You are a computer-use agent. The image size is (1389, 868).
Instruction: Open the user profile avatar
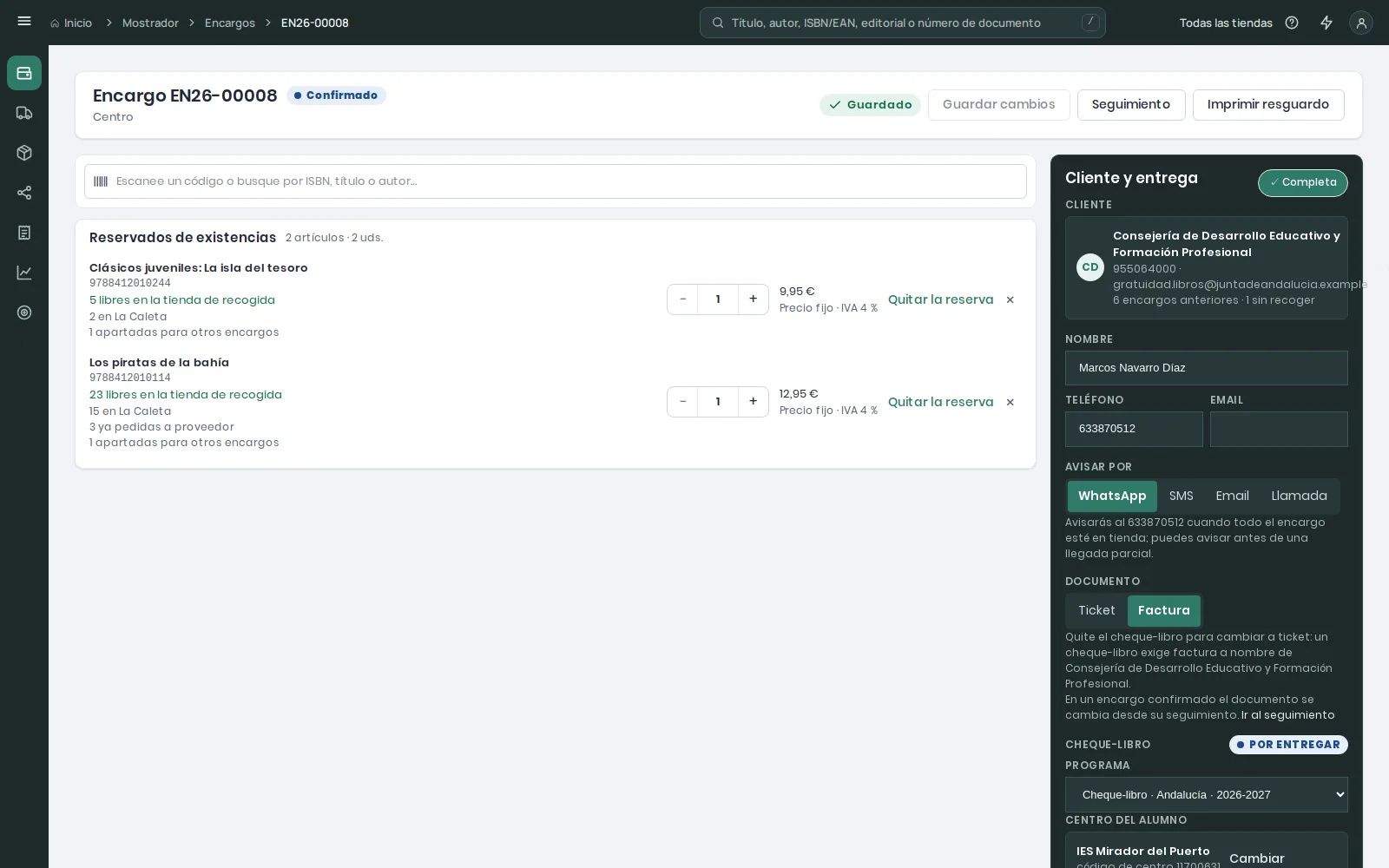(1361, 23)
